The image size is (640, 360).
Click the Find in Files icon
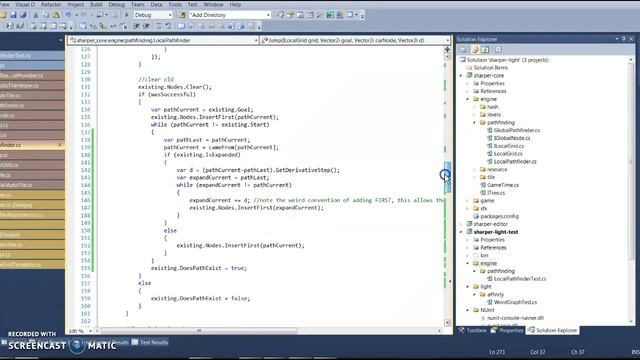click(x=182, y=15)
